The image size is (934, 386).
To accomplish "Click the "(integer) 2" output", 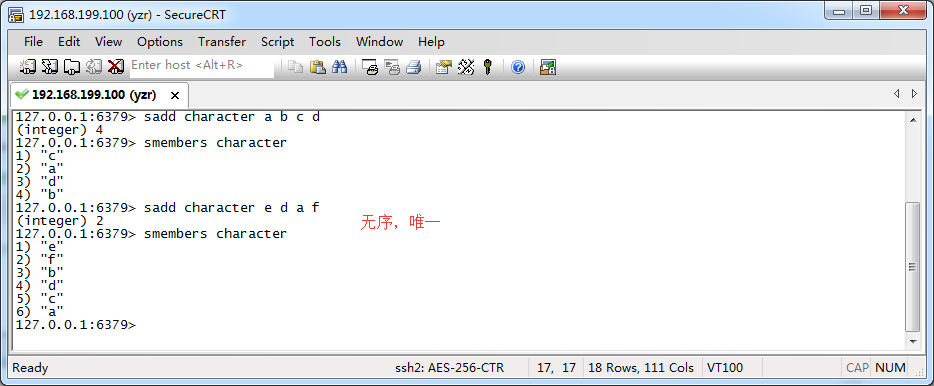I will pos(60,220).
